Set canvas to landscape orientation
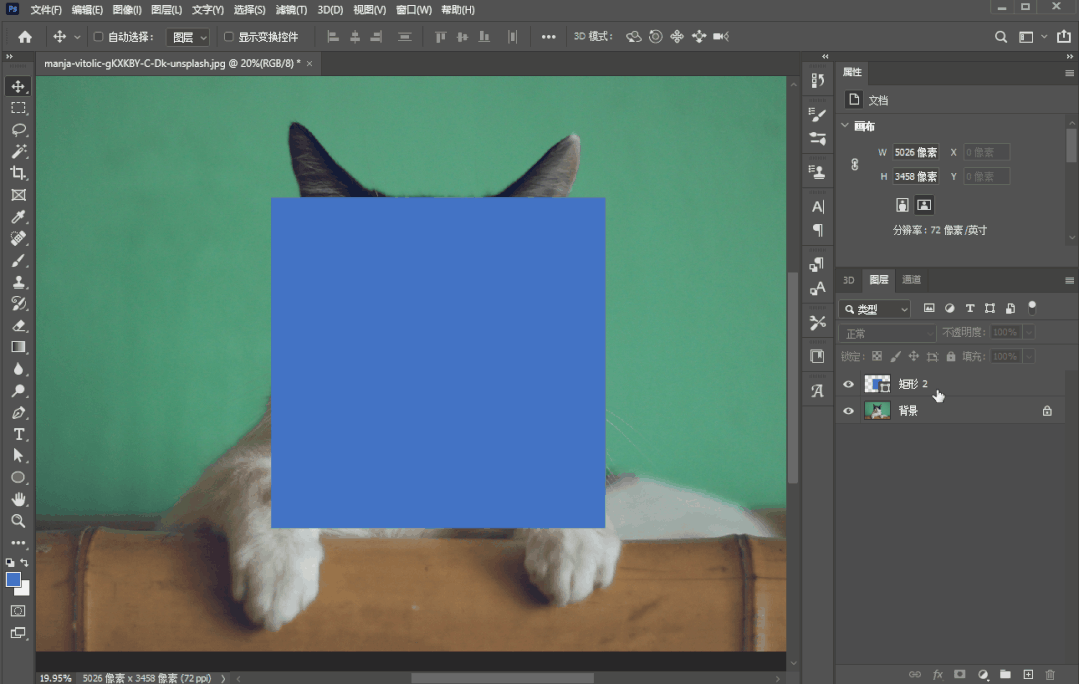Screen dimensions: 1079x684 [x=924, y=205]
